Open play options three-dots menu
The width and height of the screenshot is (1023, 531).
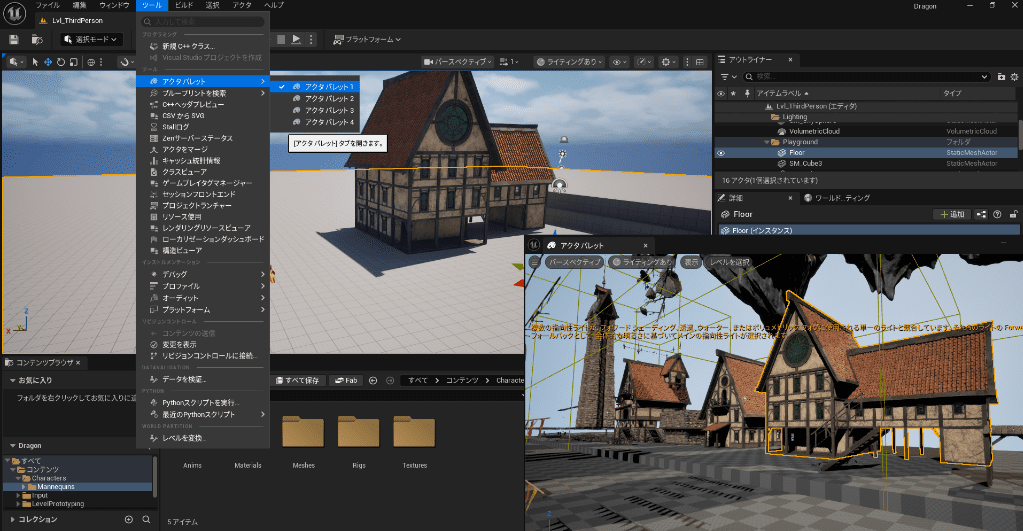[311, 40]
